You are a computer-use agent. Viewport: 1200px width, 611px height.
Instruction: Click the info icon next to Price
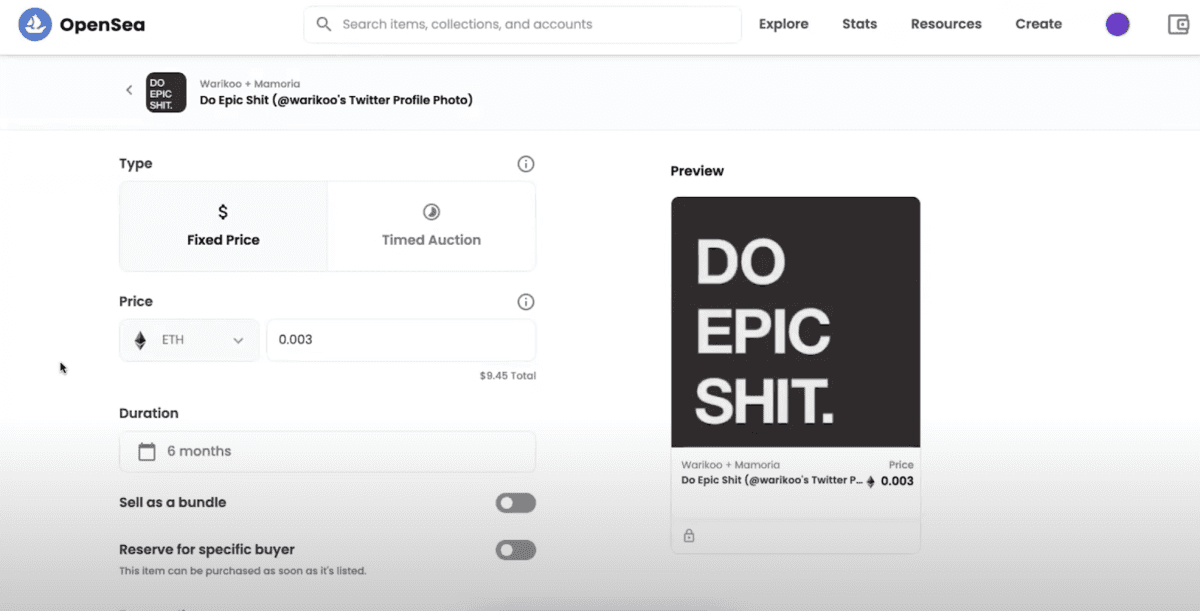point(525,302)
